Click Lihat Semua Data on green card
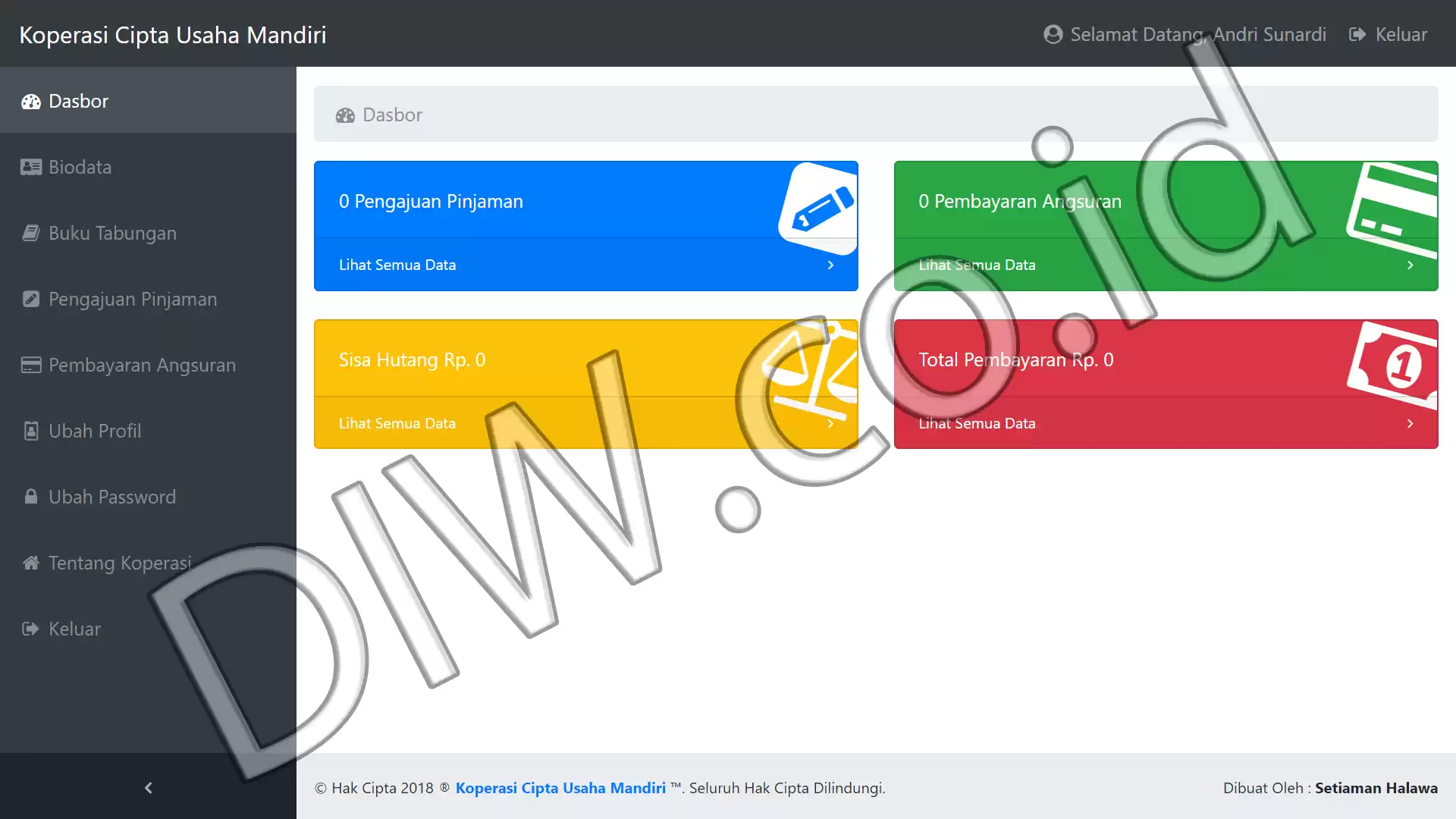The height and width of the screenshot is (819, 1456). [x=977, y=265]
